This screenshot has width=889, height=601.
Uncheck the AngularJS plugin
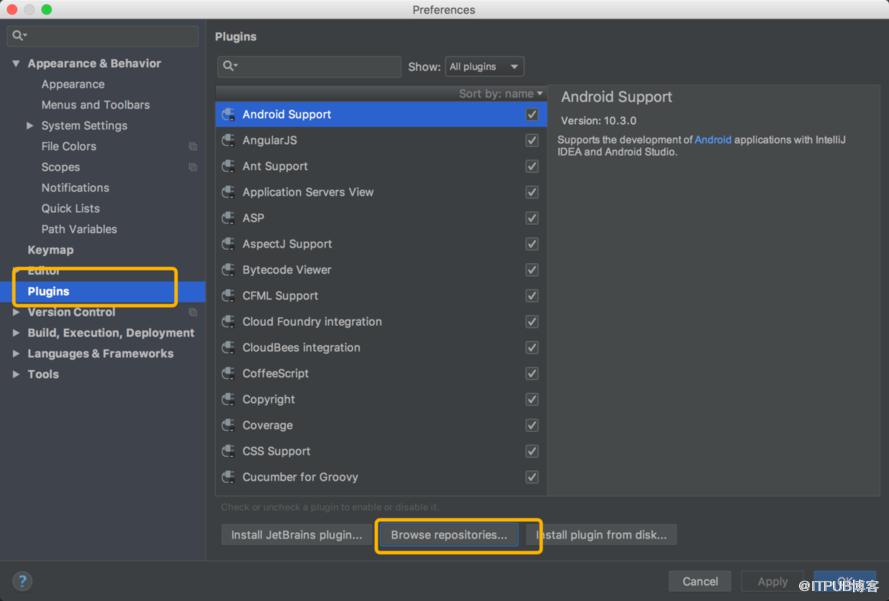click(532, 141)
